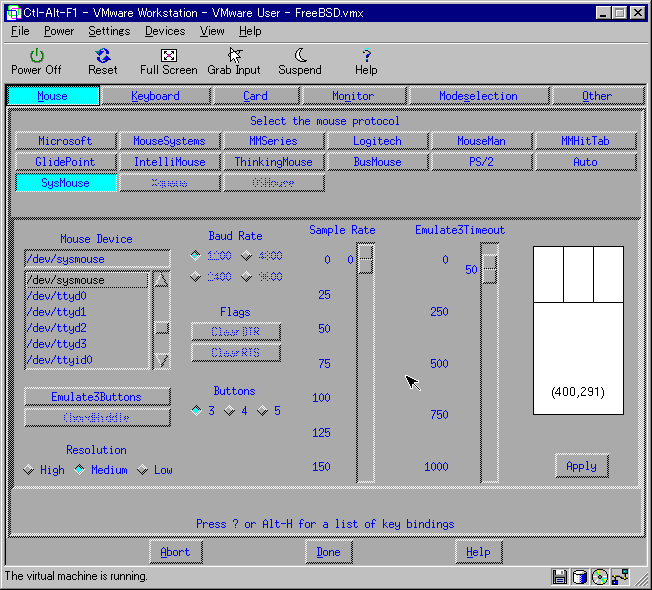
Task: Choose MouseSystems protocol
Action: tap(170, 141)
